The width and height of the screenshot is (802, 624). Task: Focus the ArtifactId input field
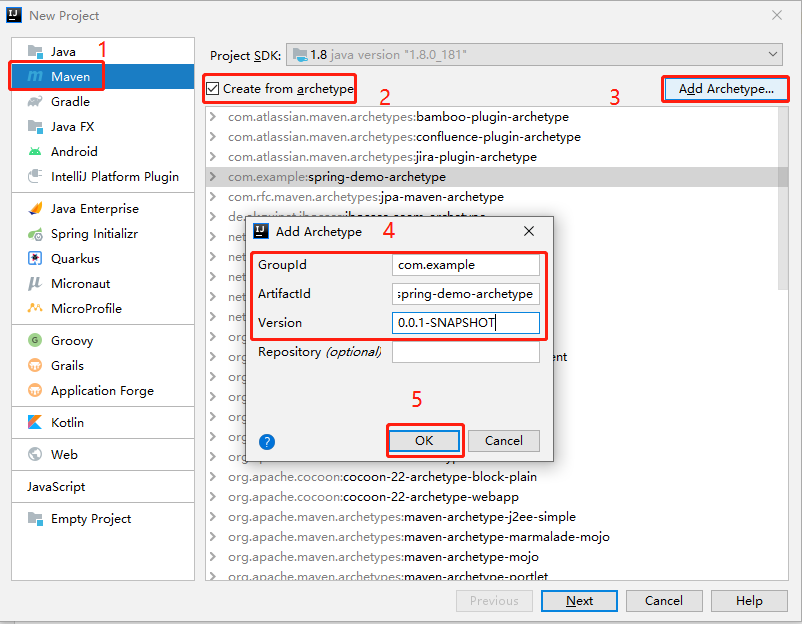click(x=465, y=294)
